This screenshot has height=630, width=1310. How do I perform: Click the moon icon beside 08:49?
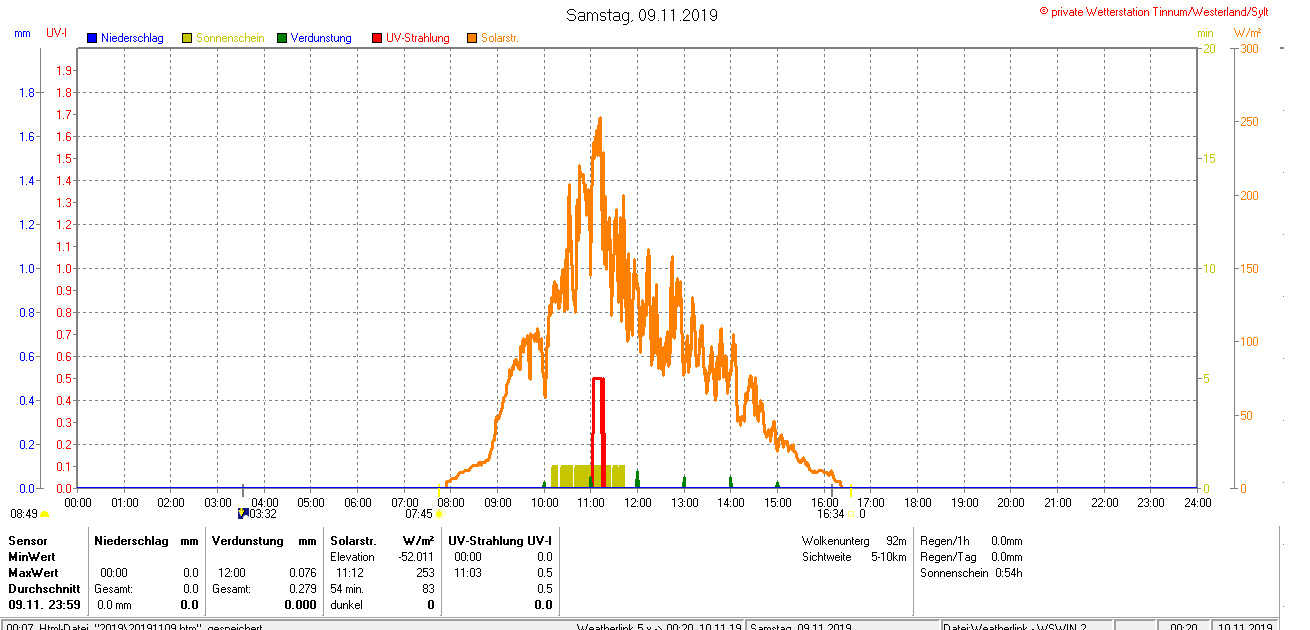(44, 514)
